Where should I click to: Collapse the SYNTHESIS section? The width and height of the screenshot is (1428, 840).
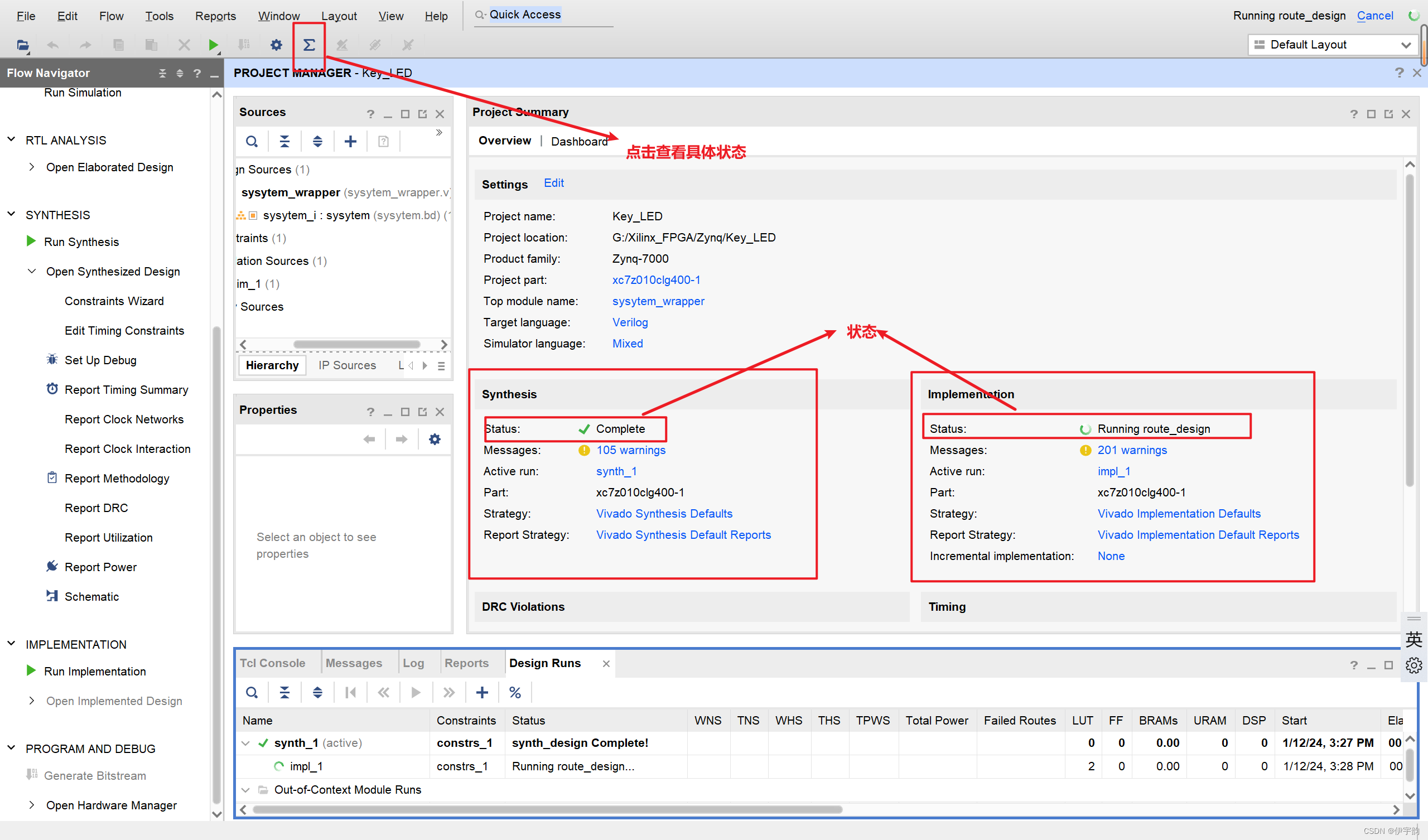tap(11, 214)
